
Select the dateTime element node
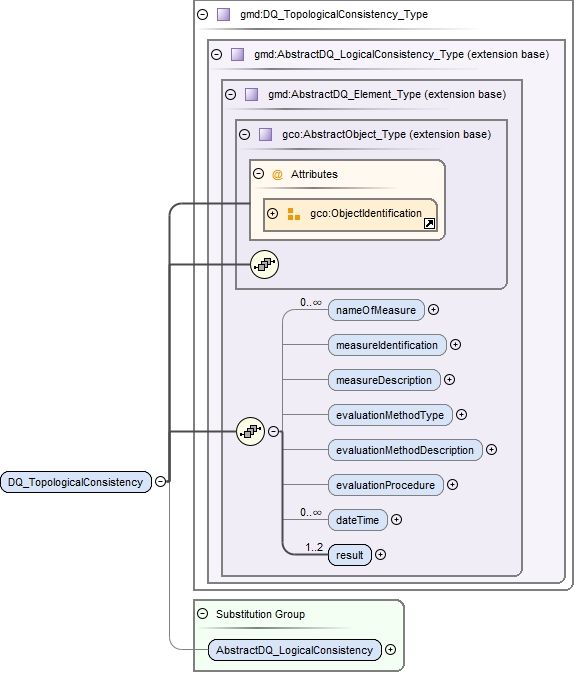357,520
